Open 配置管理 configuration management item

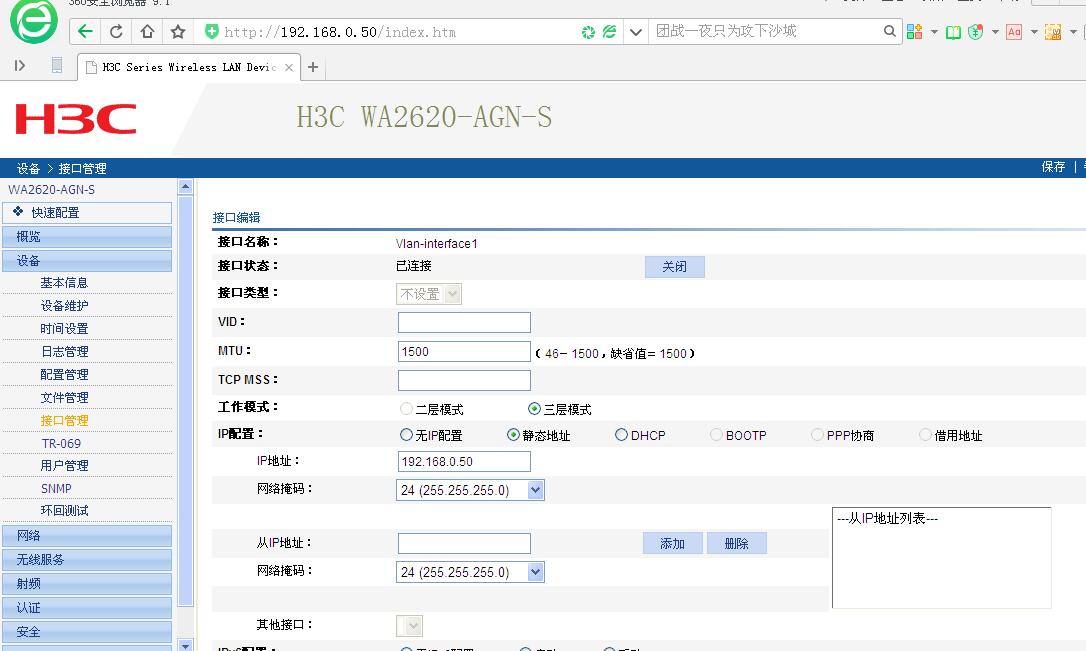pyautogui.click(x=64, y=375)
